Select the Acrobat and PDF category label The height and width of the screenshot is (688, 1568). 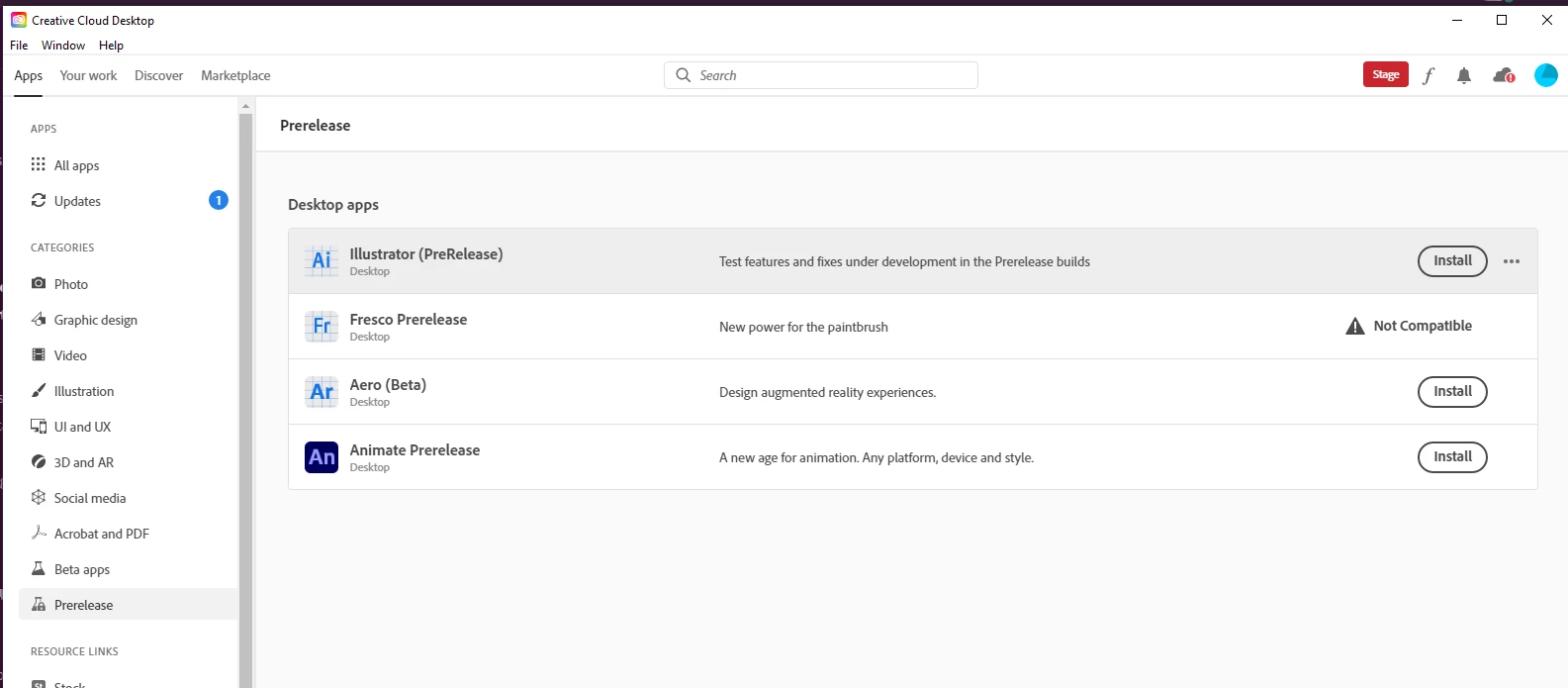tap(102, 534)
